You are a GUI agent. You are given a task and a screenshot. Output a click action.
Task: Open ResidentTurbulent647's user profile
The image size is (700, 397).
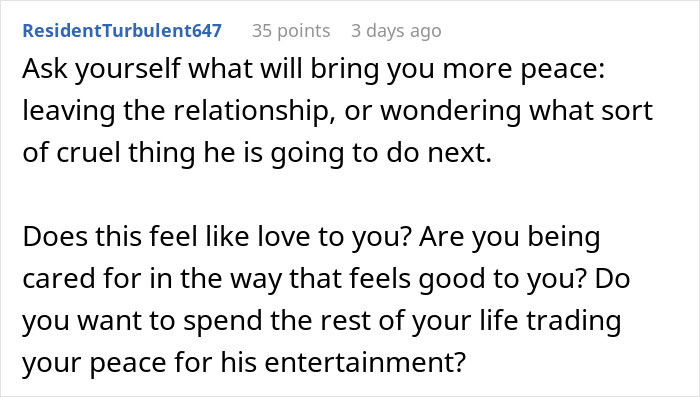(x=122, y=31)
